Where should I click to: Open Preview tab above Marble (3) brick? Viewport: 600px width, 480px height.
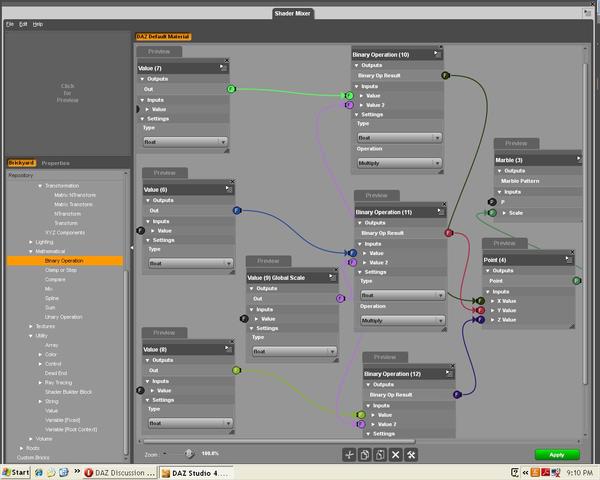point(516,143)
